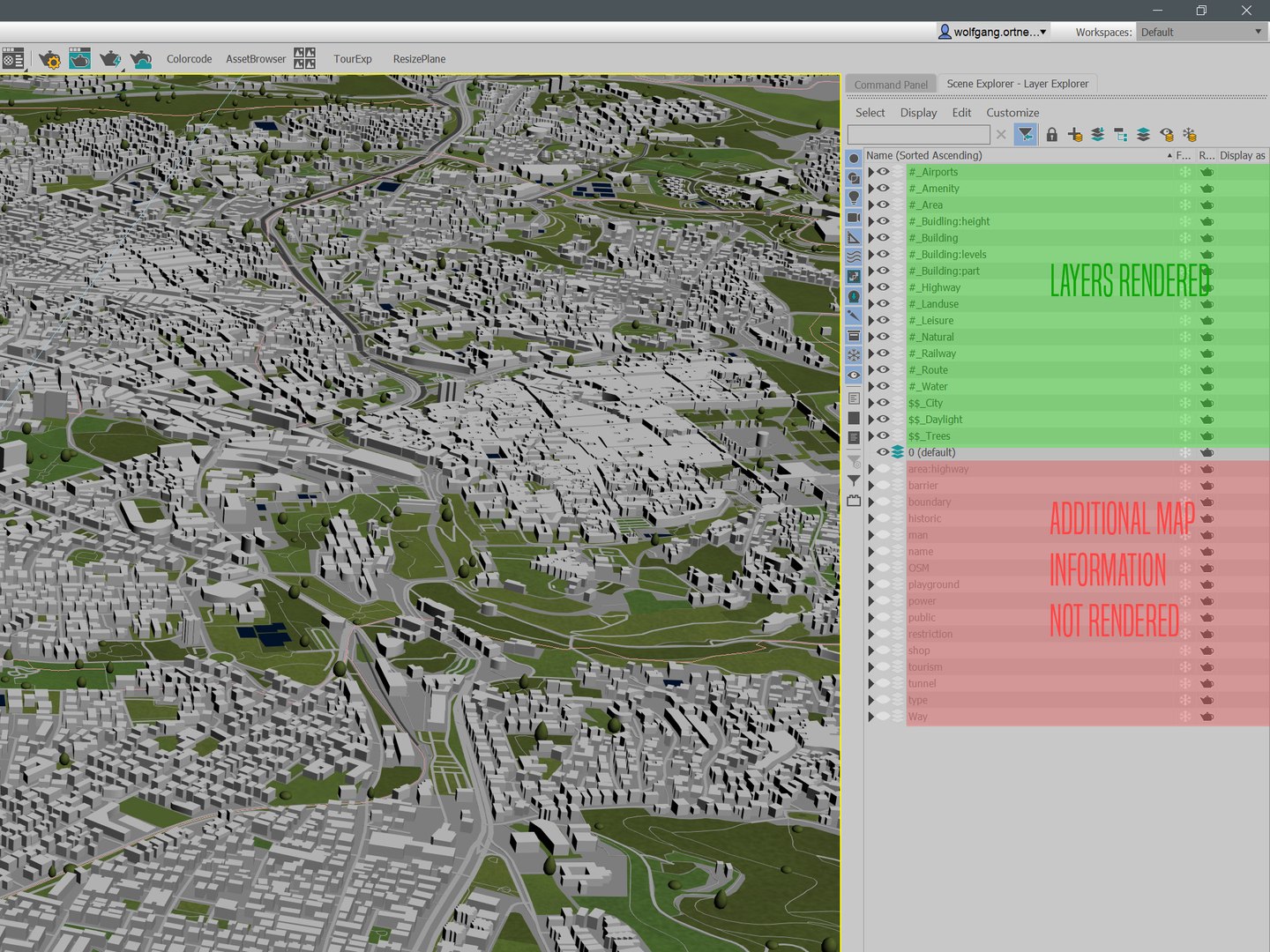Expand the playground layer

pyautogui.click(x=870, y=585)
